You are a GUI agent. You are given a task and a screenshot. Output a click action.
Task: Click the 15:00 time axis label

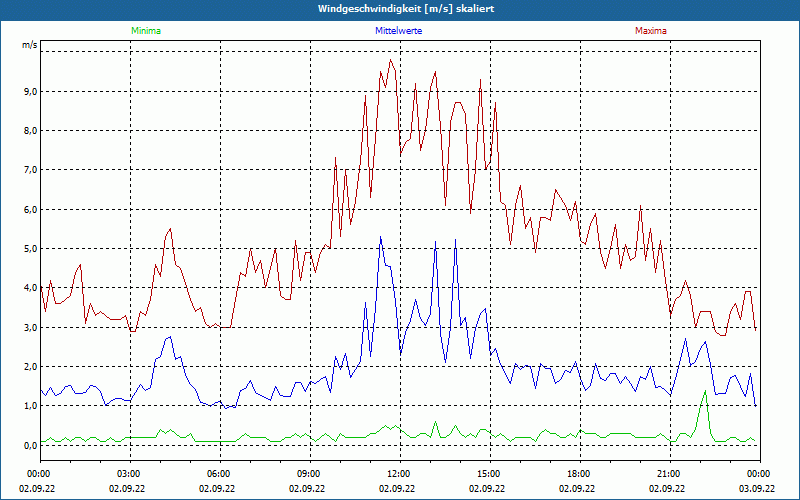pyautogui.click(x=488, y=473)
